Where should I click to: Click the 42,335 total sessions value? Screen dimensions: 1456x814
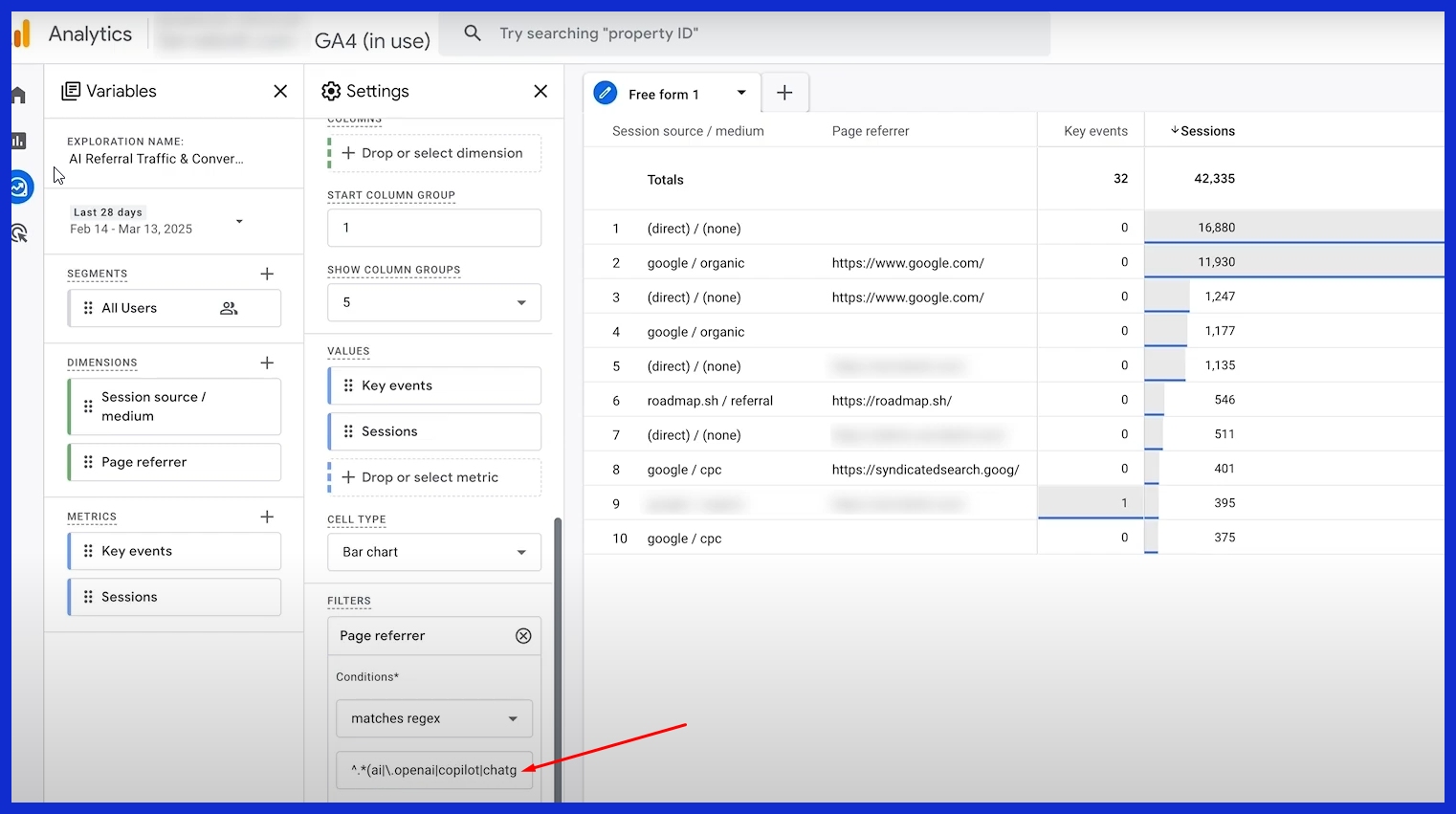click(x=1214, y=179)
